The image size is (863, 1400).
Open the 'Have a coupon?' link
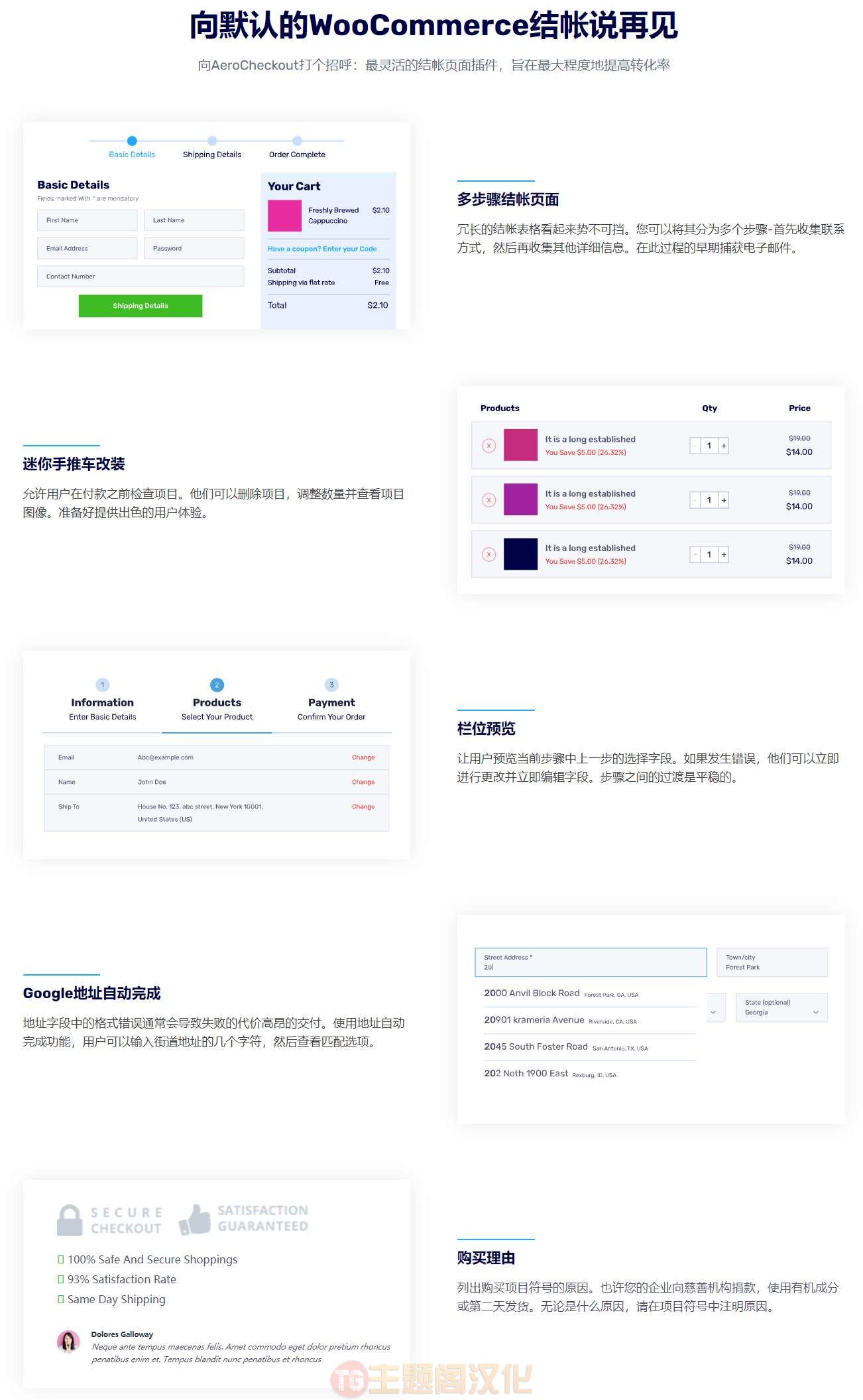coord(322,249)
